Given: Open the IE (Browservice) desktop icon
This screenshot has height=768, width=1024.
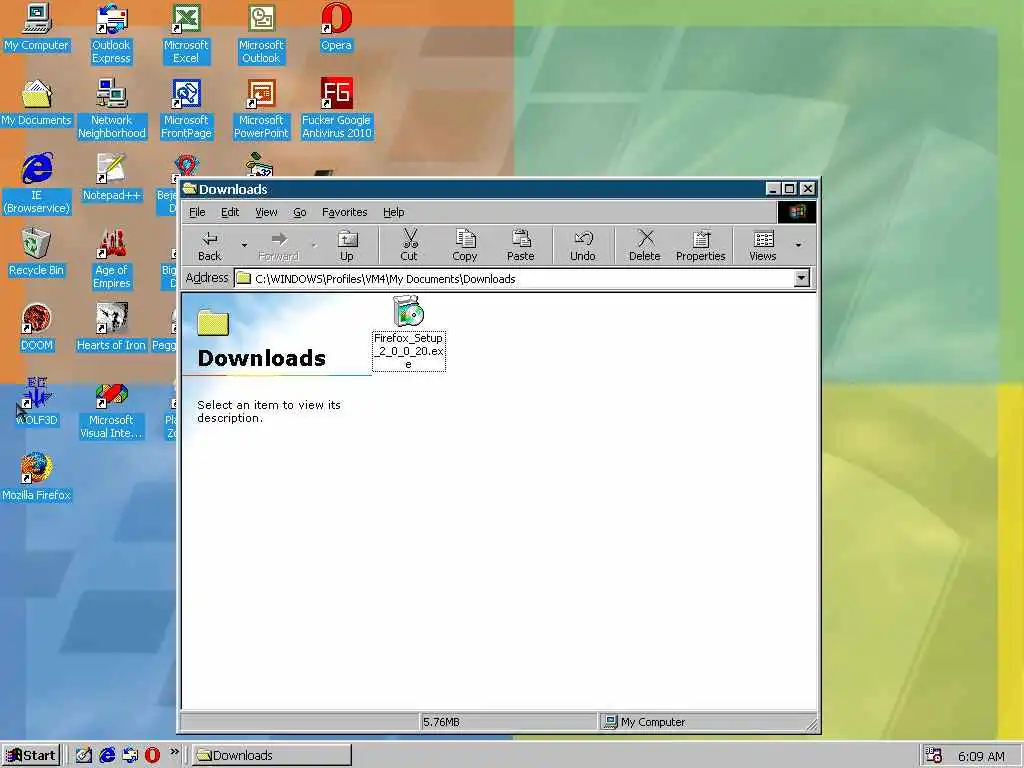Looking at the screenshot, I should tap(37, 184).
